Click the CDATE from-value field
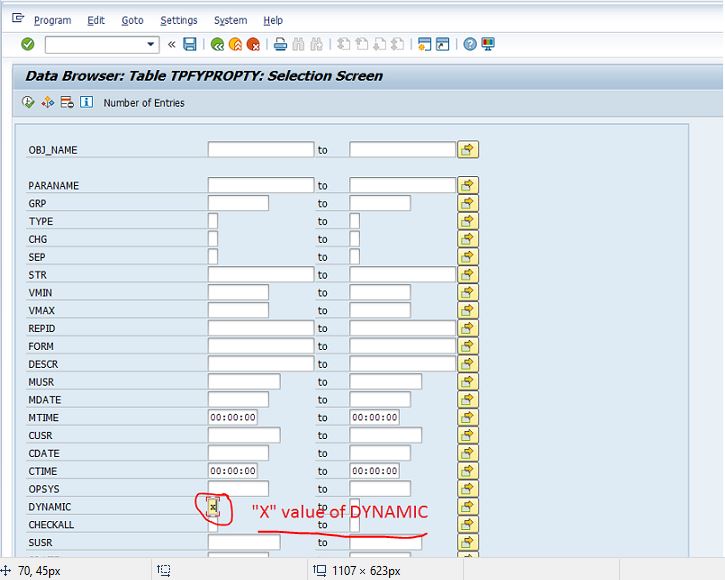The height and width of the screenshot is (580, 725). click(238, 453)
